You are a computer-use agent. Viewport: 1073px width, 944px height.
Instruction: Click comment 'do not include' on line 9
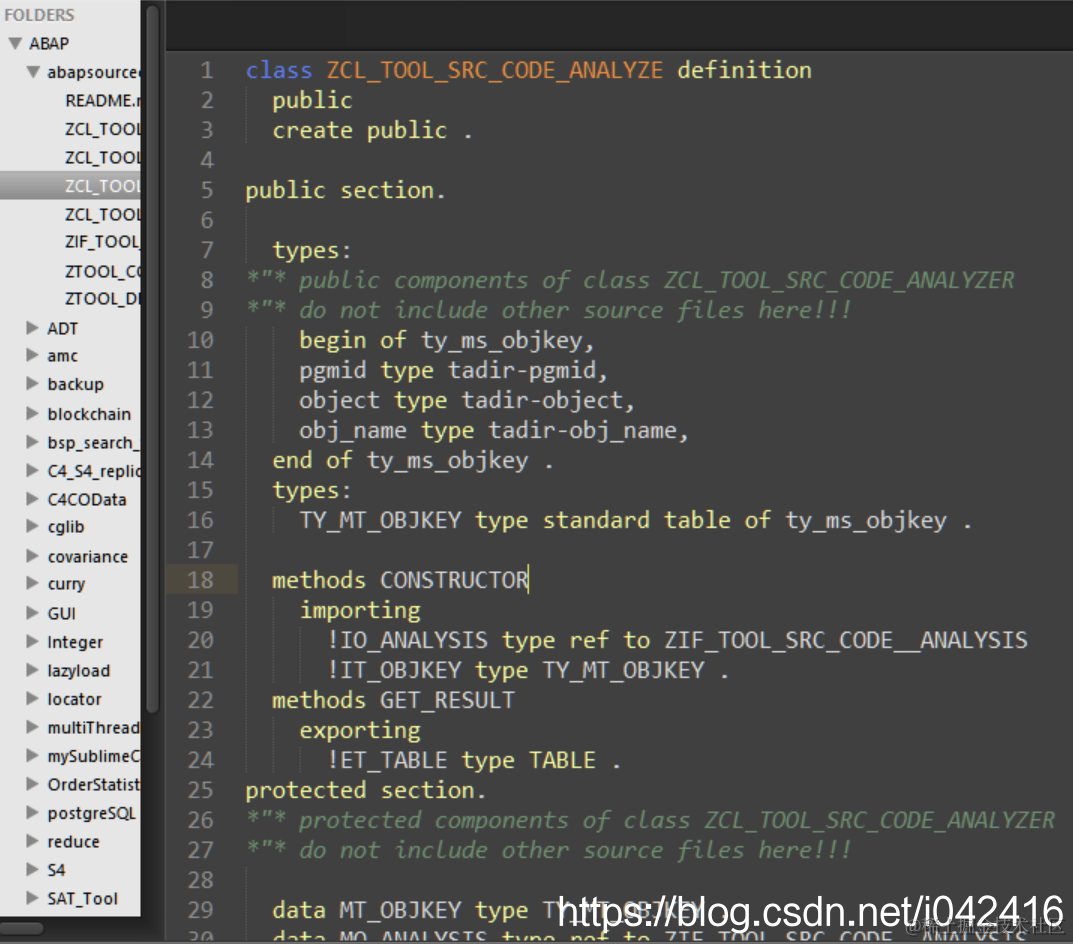tap(393, 310)
